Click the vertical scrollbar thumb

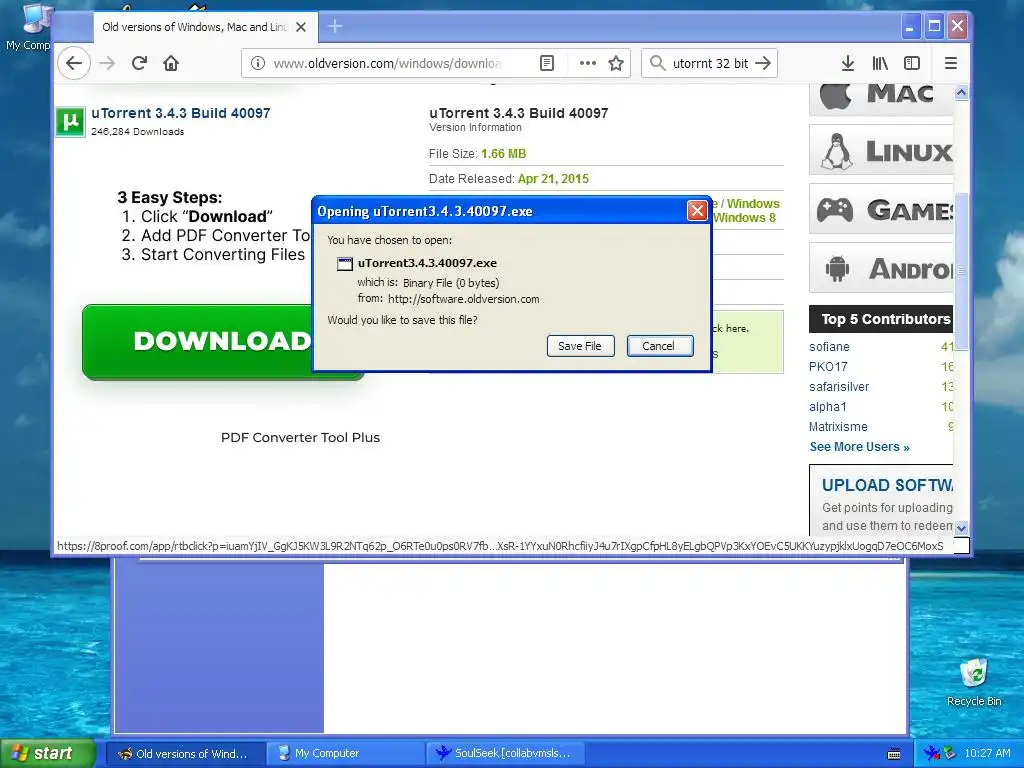(x=961, y=271)
